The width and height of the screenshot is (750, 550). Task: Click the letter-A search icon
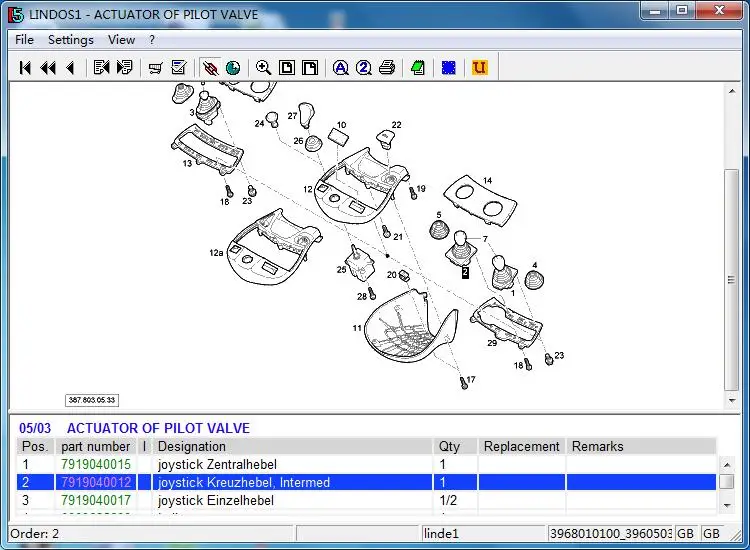341,68
